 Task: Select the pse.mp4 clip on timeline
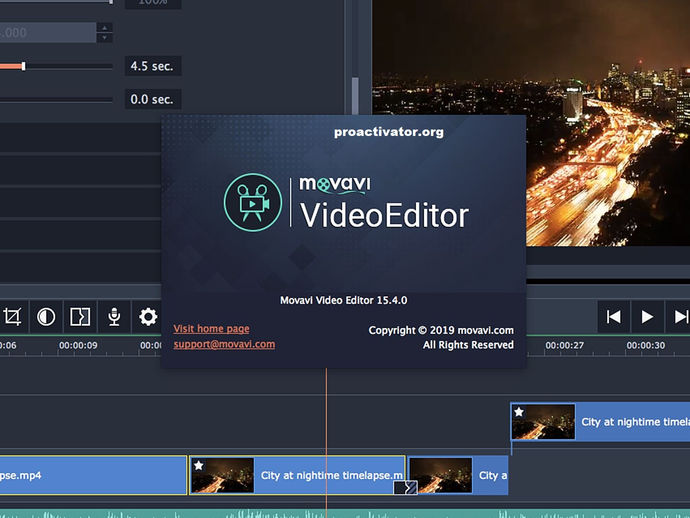[93, 475]
